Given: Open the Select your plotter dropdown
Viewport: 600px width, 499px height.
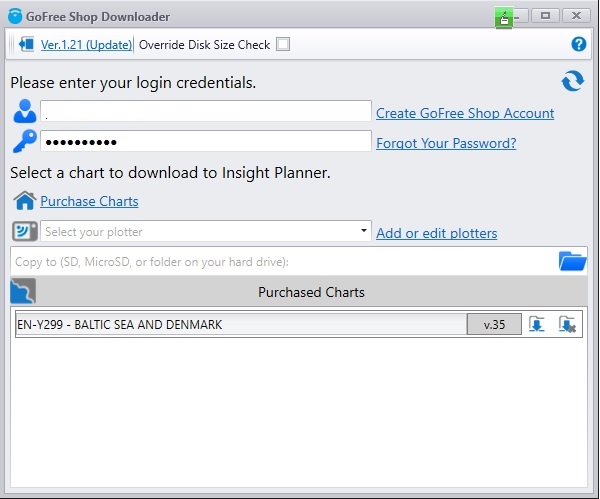Looking at the screenshot, I should point(206,232).
